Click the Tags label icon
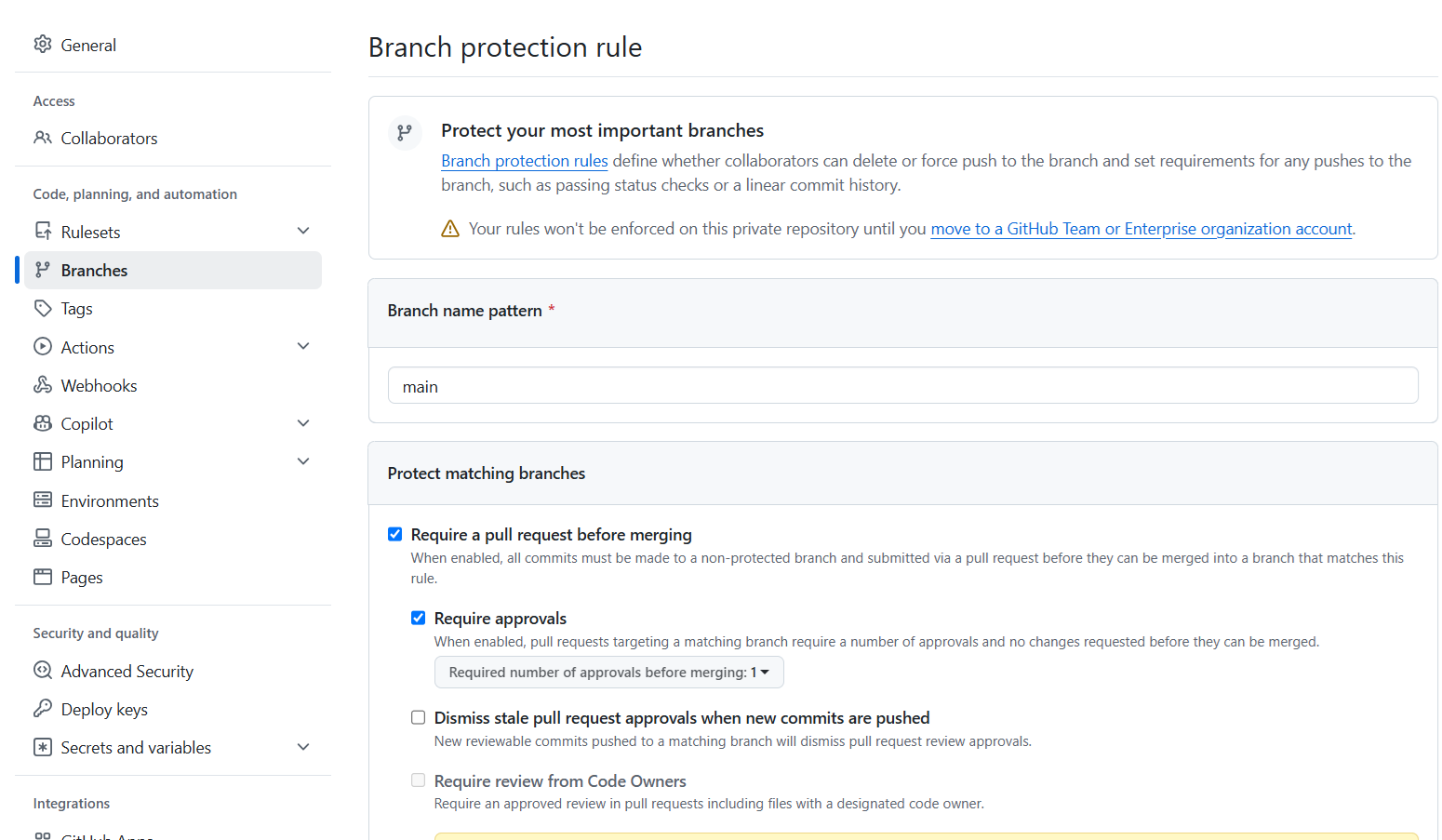Screen dimensions: 1442x840 pos(43,308)
